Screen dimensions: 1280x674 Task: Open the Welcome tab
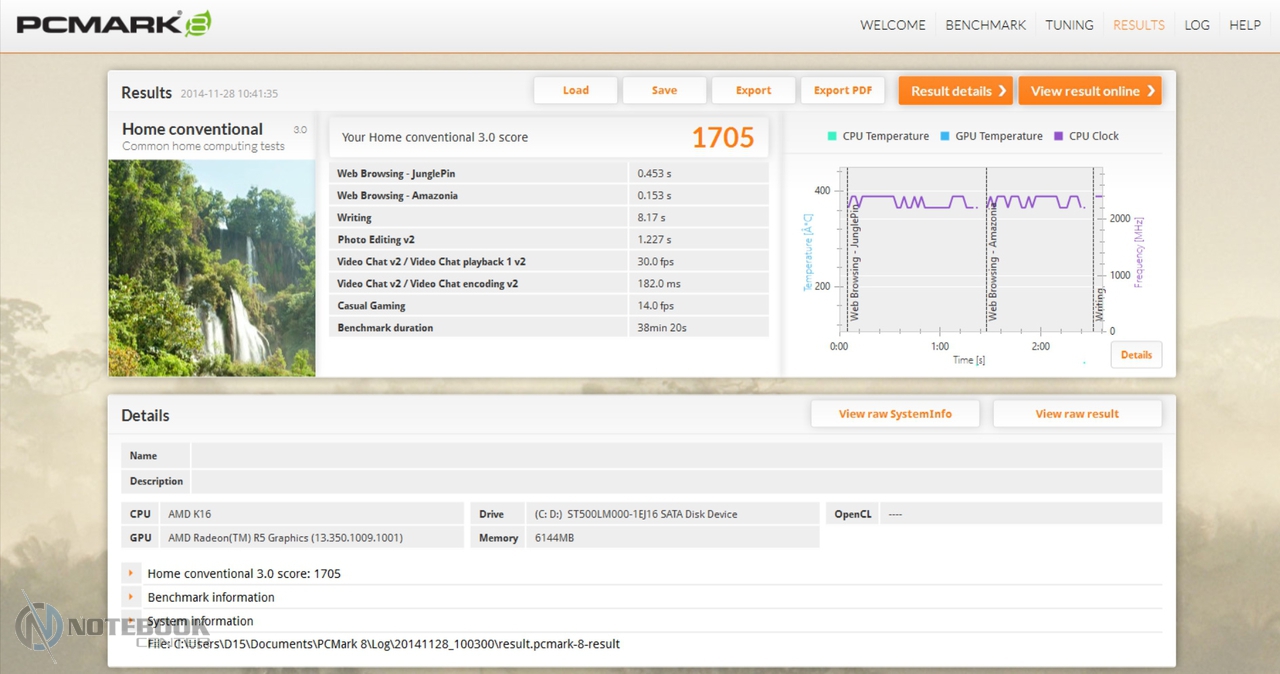tap(892, 25)
